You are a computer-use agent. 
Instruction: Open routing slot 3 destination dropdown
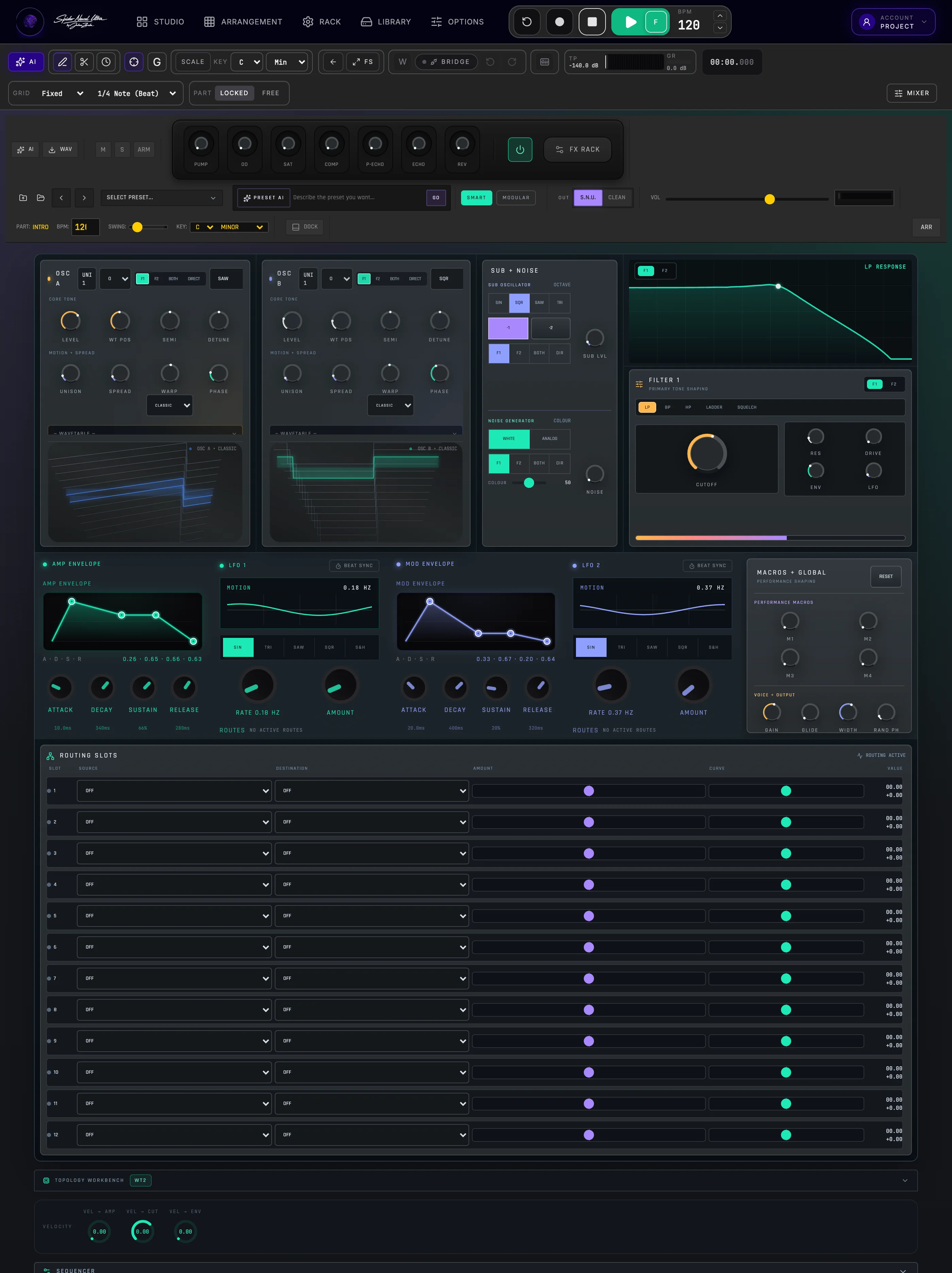click(372, 853)
